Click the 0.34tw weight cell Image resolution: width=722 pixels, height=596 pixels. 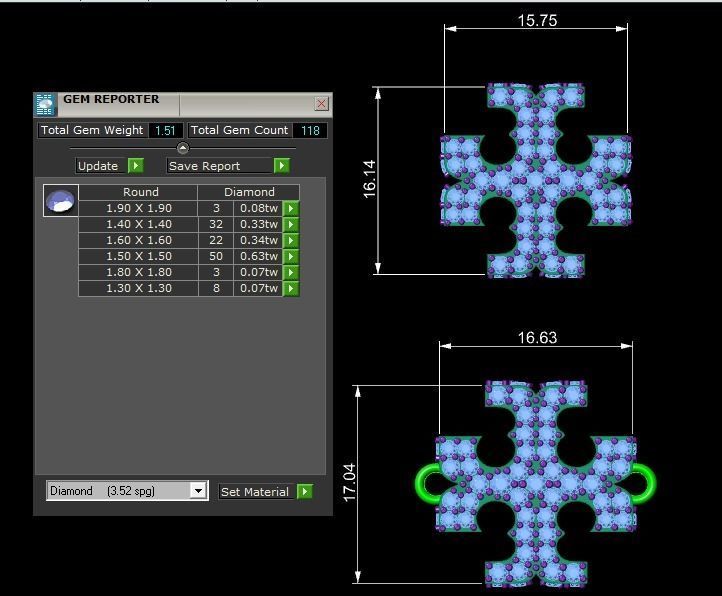coord(258,240)
